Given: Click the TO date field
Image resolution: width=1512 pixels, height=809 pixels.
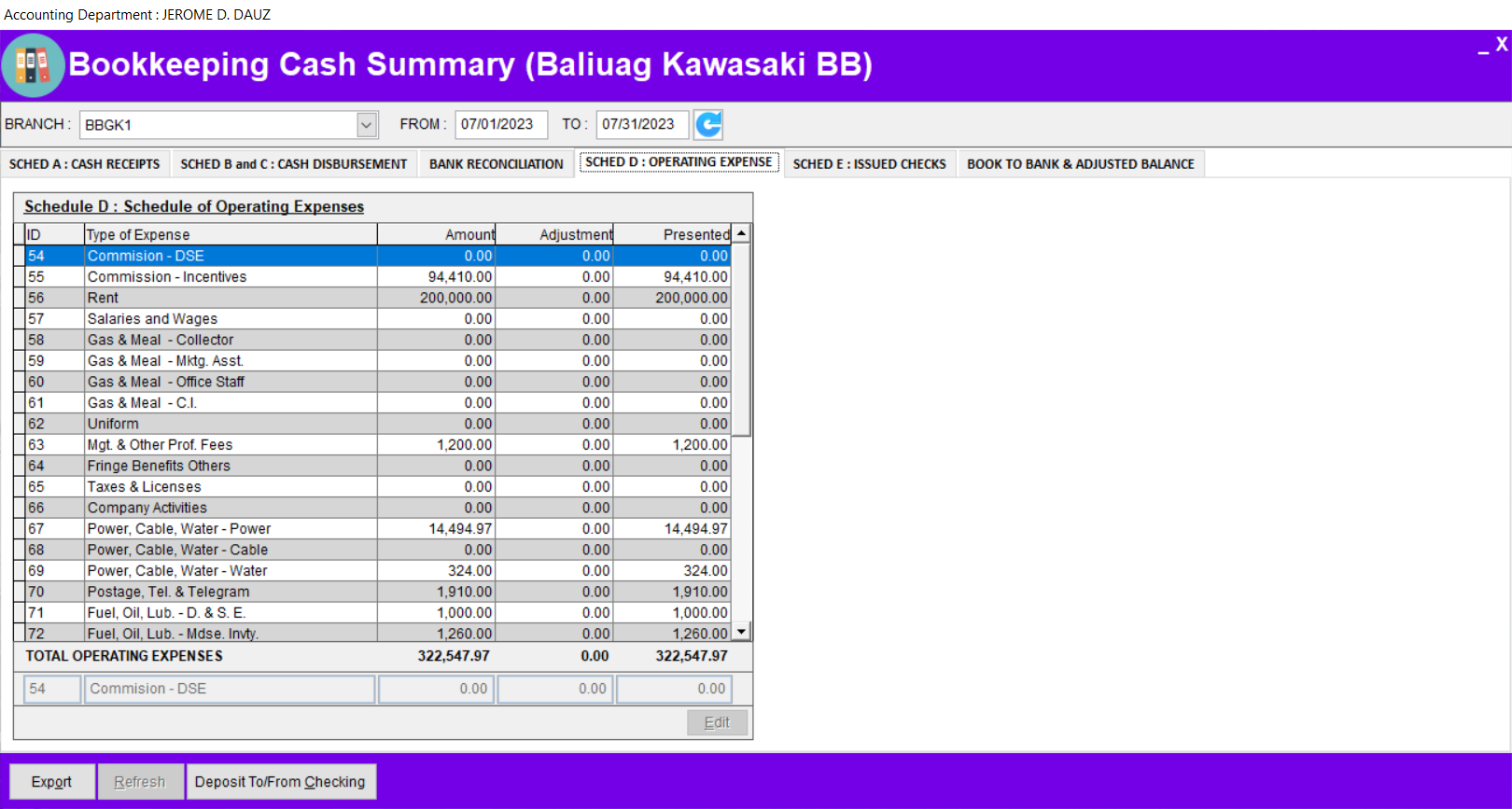Looking at the screenshot, I should click(x=642, y=124).
